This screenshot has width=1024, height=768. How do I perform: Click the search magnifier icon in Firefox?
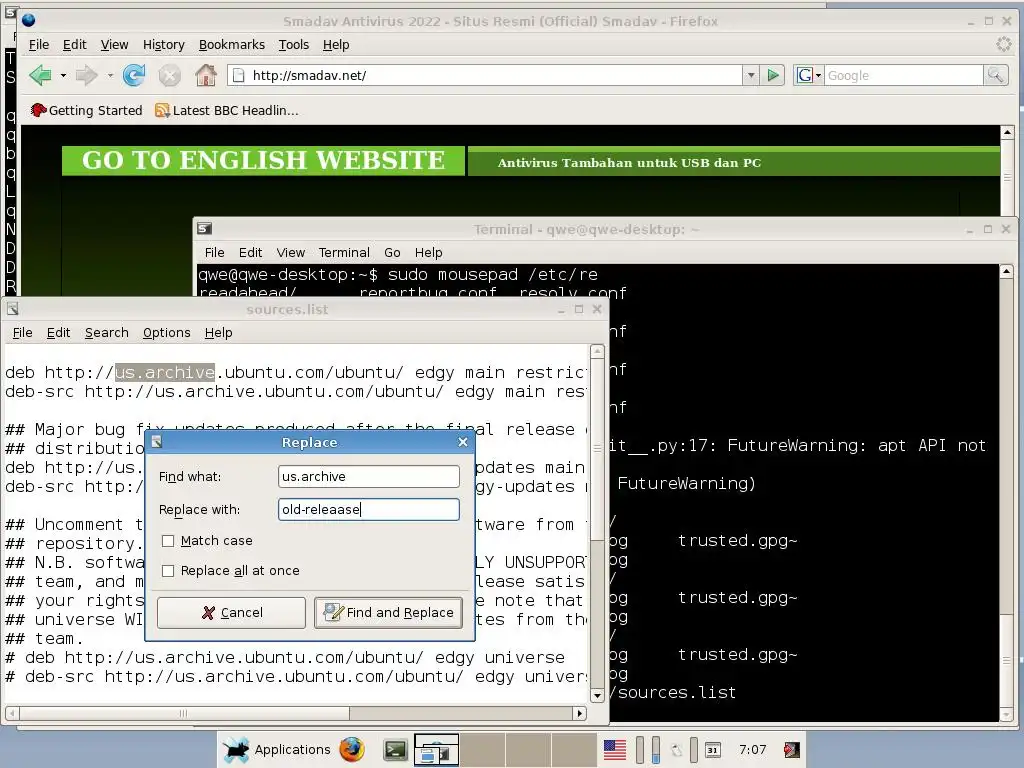pyautogui.click(x=995, y=75)
